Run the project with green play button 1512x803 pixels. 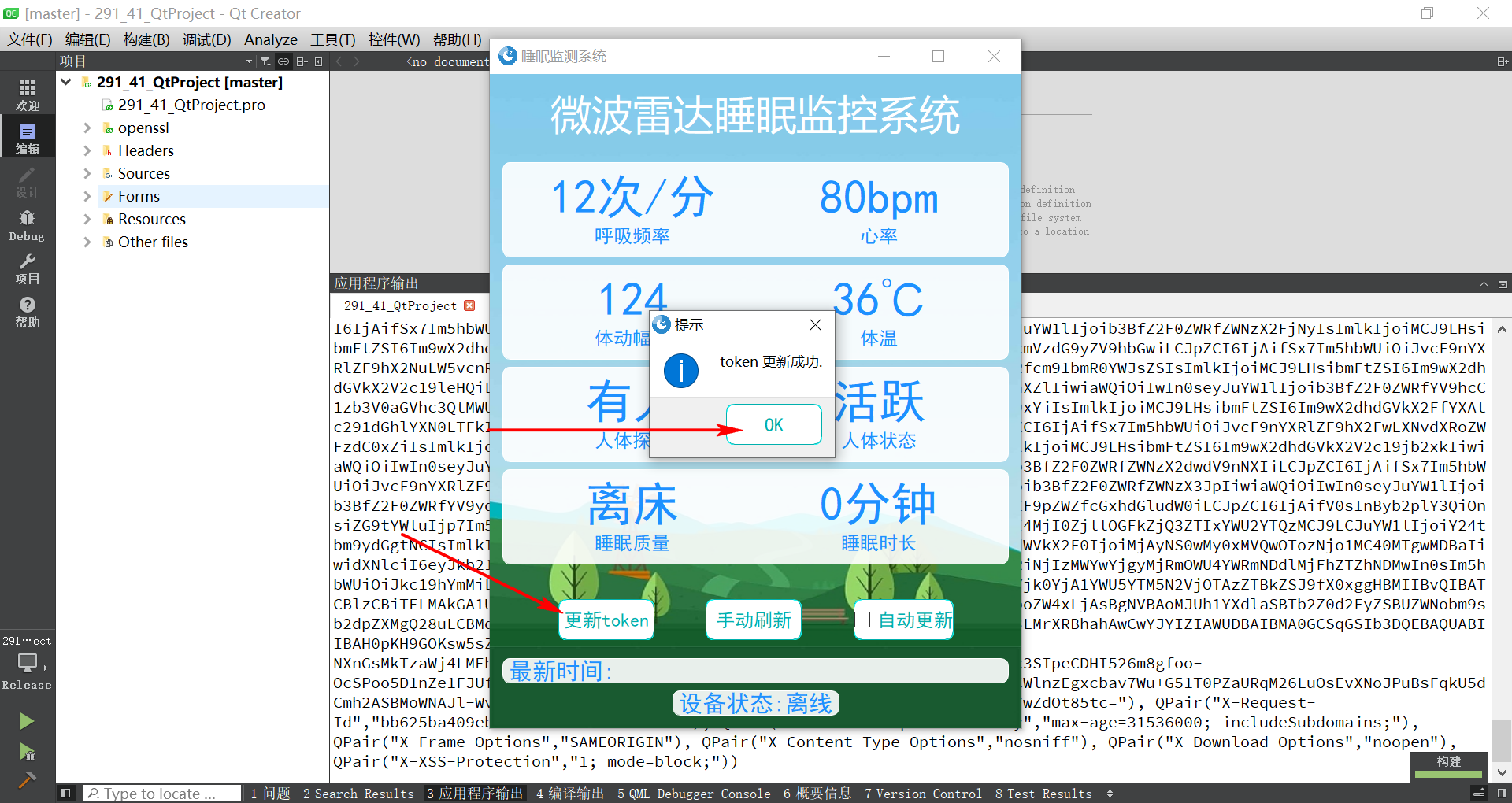[x=27, y=720]
